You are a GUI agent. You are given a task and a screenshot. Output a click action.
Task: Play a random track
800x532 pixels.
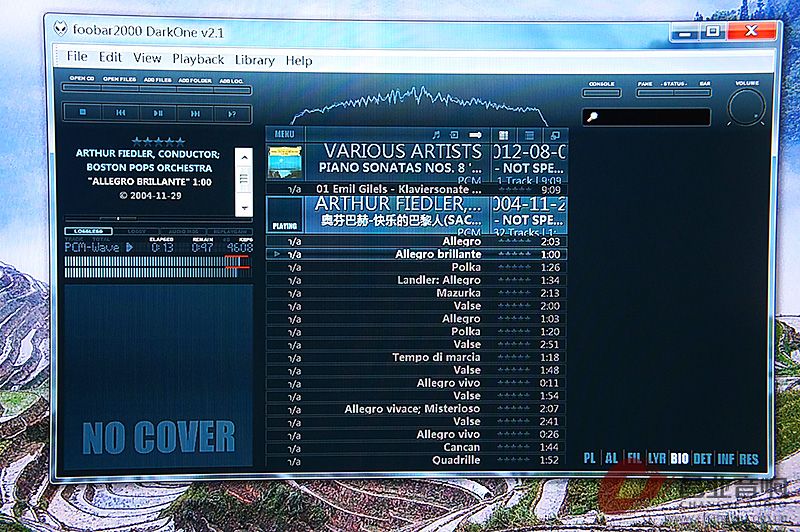point(232,114)
